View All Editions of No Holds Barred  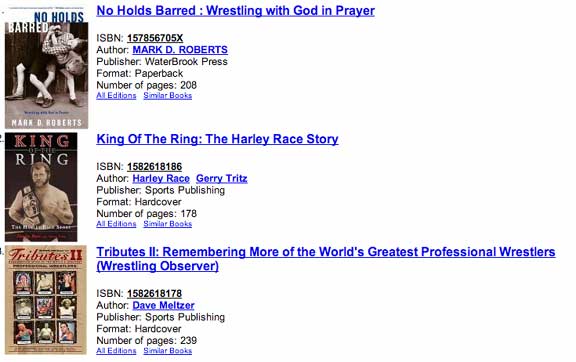pos(116,96)
